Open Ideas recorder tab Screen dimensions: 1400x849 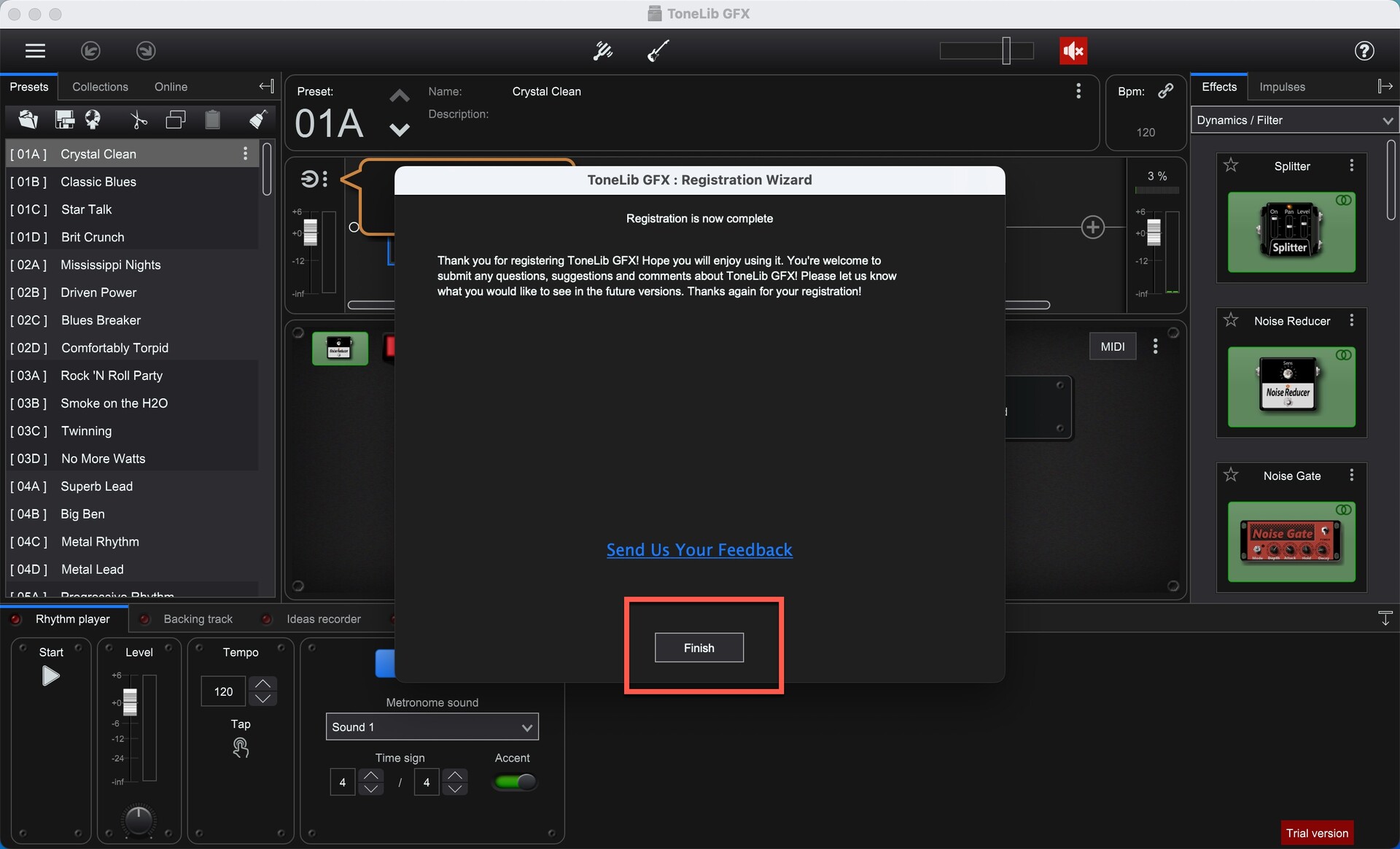point(324,619)
